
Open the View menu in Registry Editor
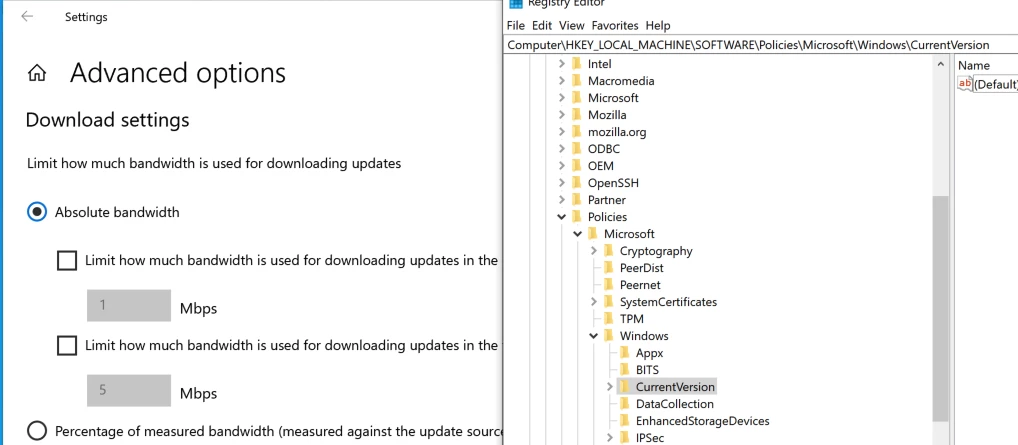coord(571,25)
